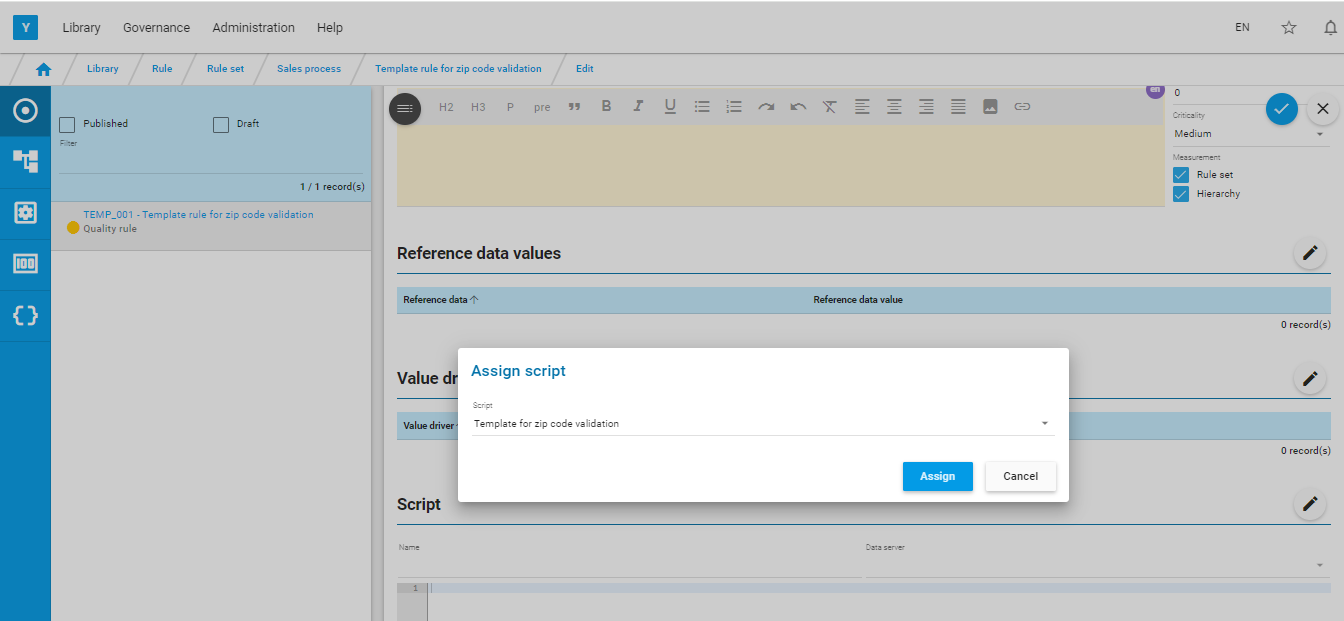Open the editor hamburger menu button
Viewport: 1344px width, 621px height.
(404, 107)
